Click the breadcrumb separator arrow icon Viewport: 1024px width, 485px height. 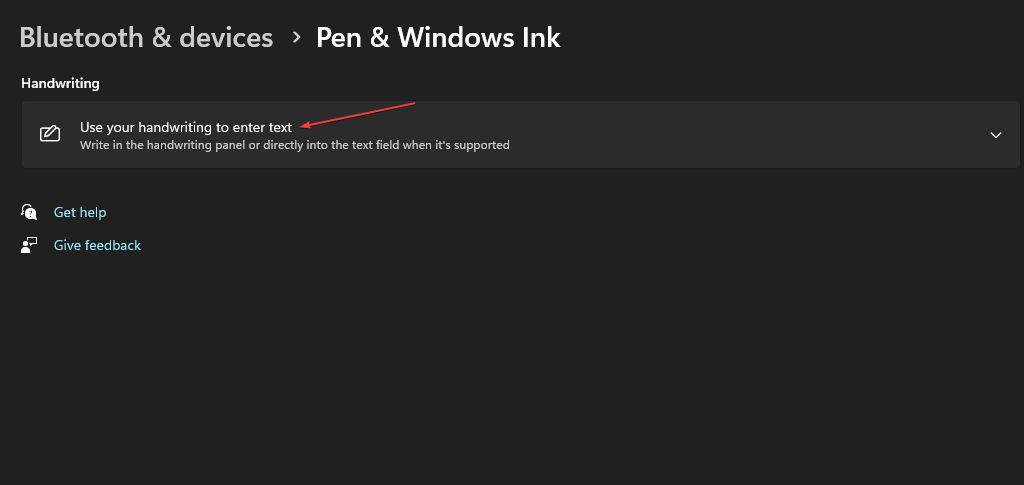(296, 38)
